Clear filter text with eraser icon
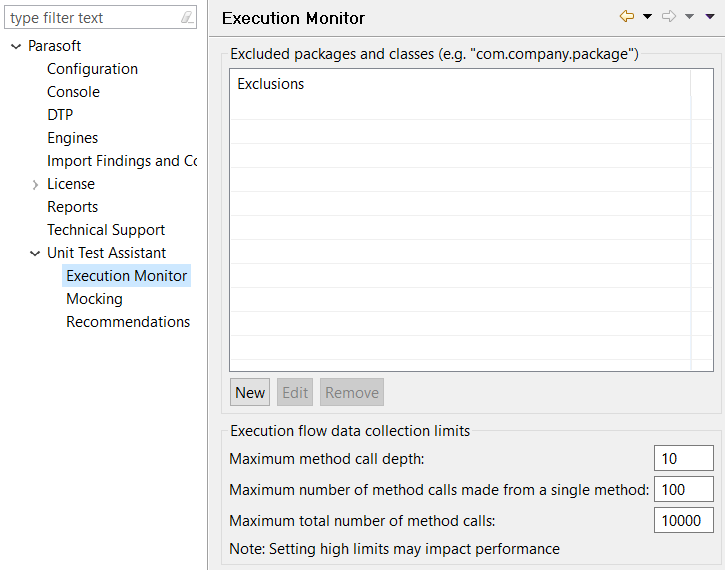Screen dimensions: 725x570 [187, 18]
